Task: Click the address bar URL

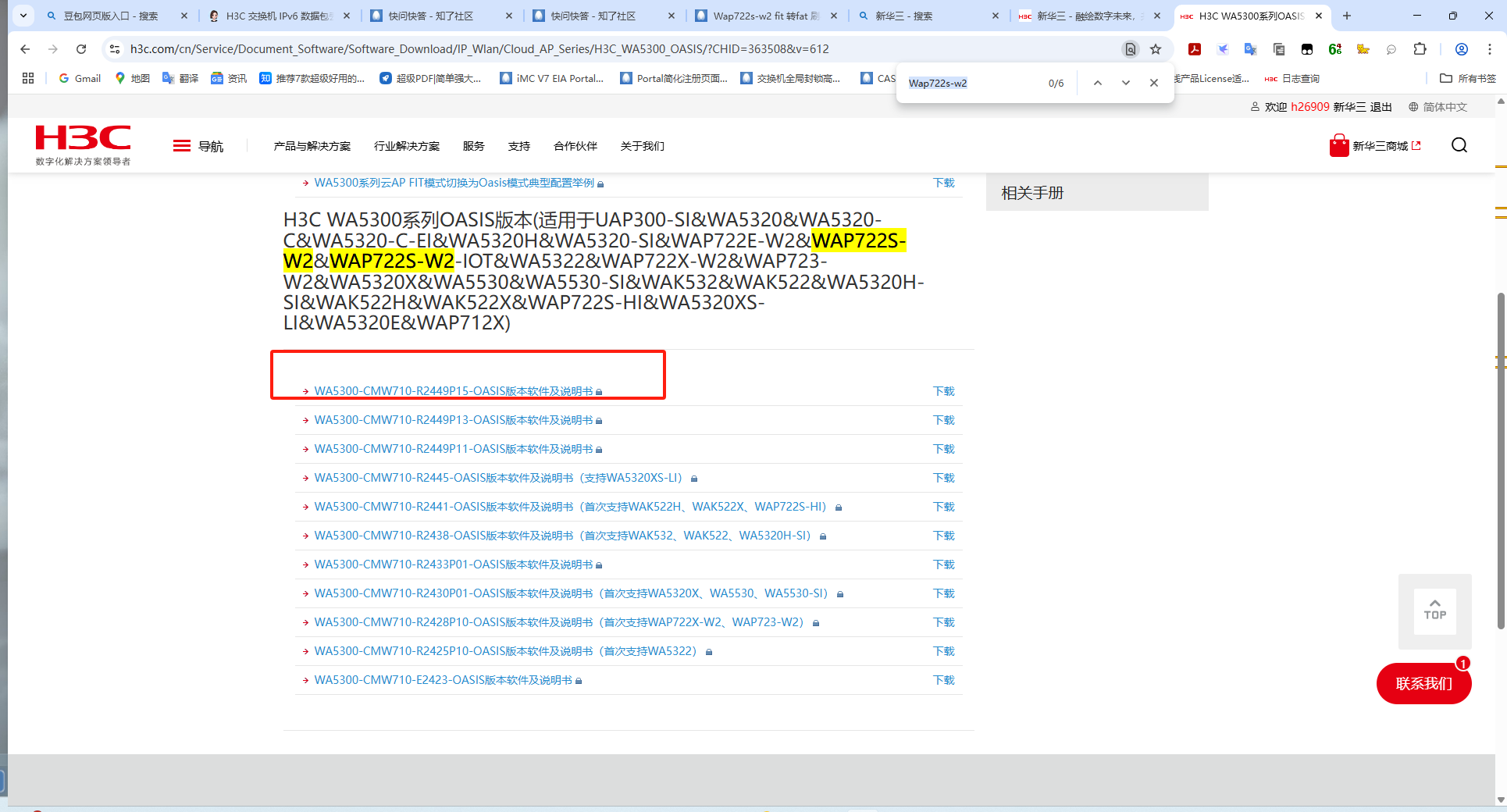Action: [x=479, y=49]
